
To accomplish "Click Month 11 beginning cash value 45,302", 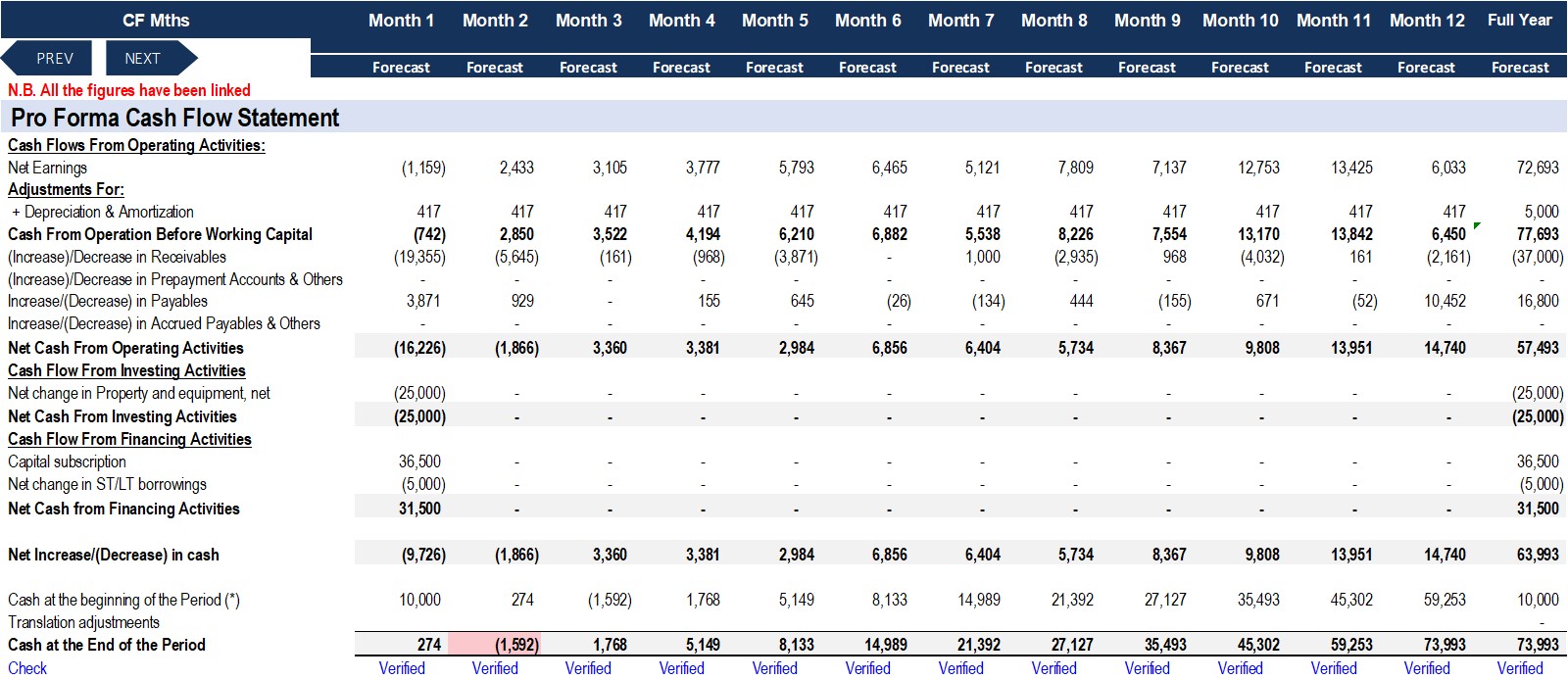I will [x=1351, y=600].
